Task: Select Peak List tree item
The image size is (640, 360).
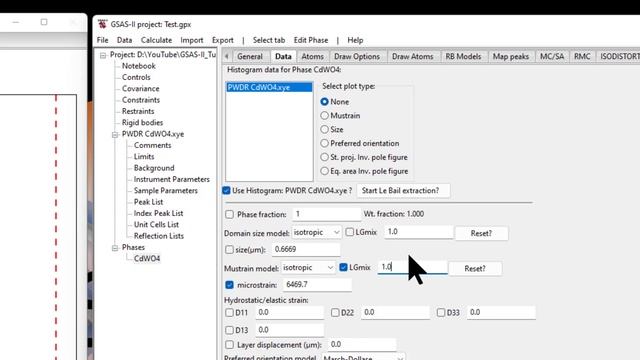Action: pyautogui.click(x=148, y=202)
